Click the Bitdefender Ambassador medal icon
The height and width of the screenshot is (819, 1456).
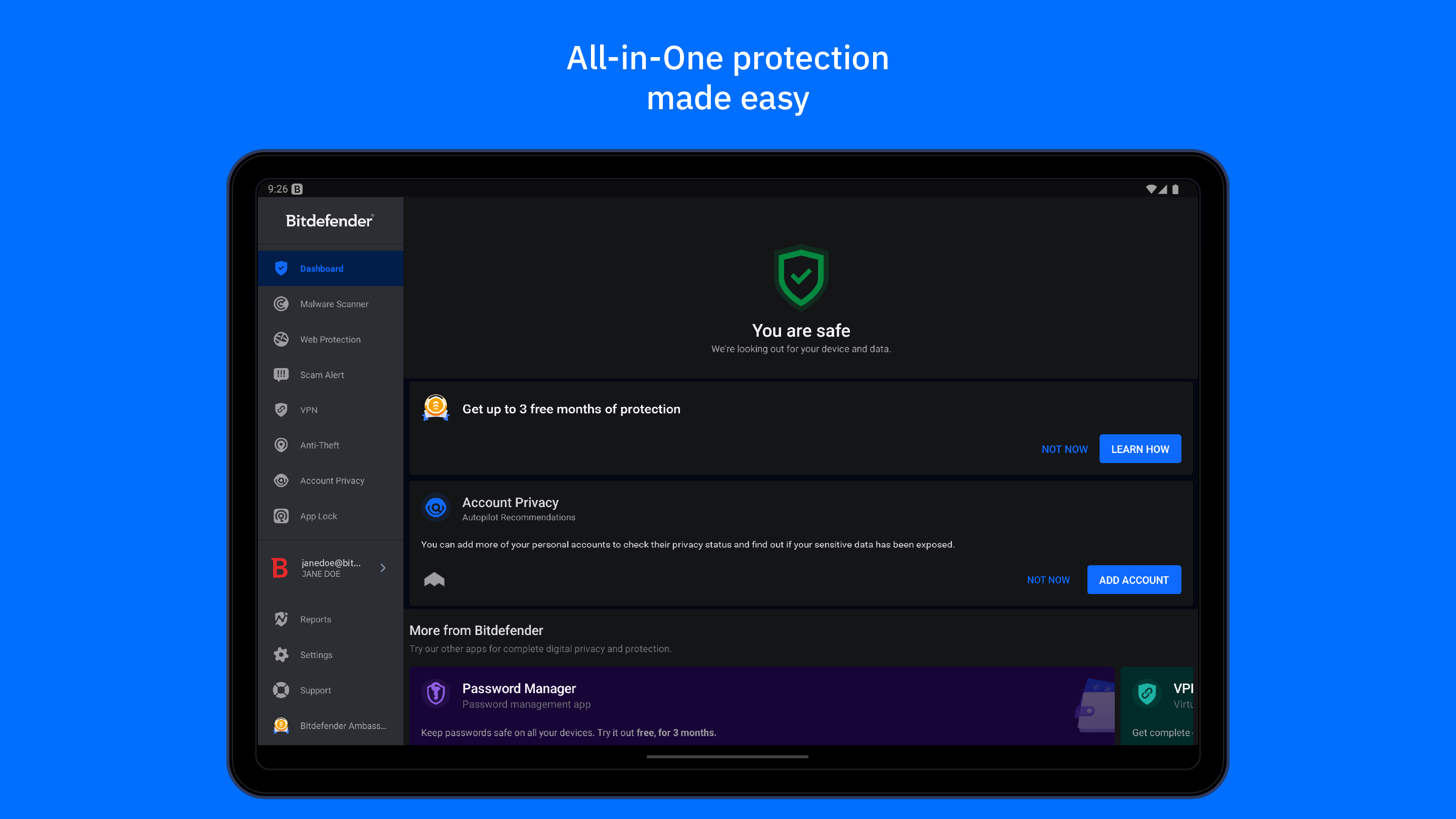(281, 725)
